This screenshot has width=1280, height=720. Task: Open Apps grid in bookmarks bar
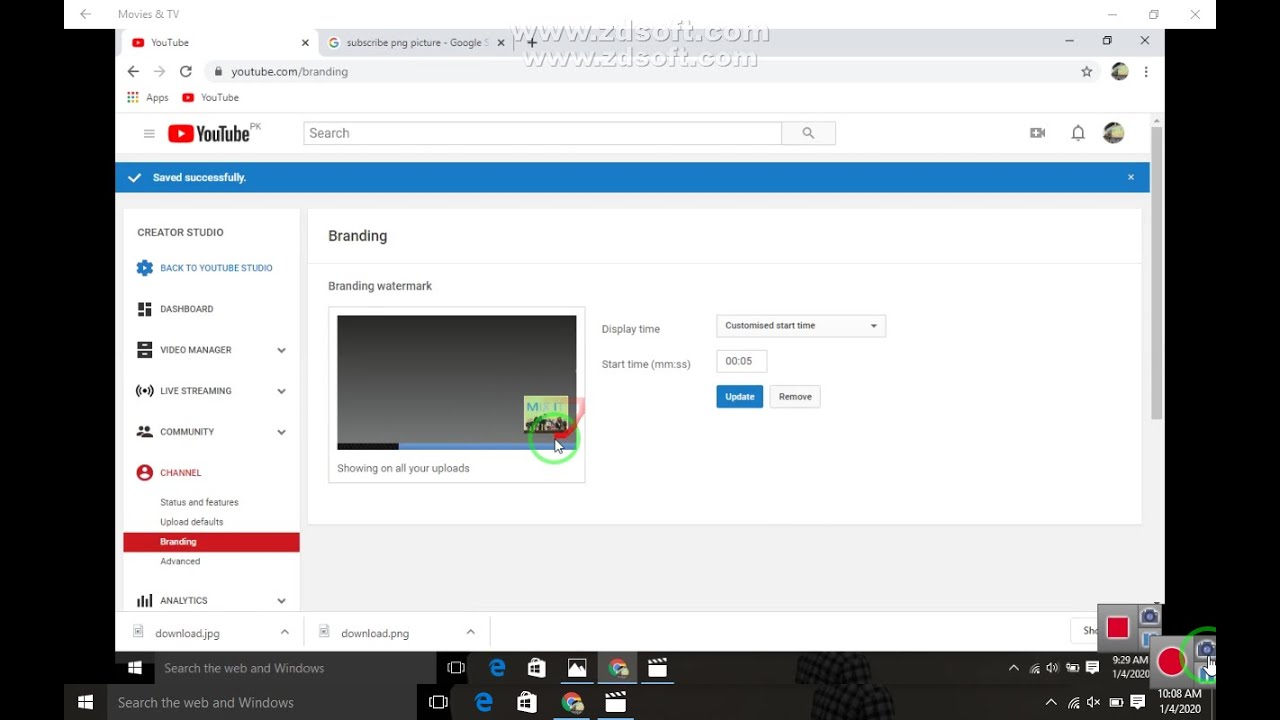[147, 97]
